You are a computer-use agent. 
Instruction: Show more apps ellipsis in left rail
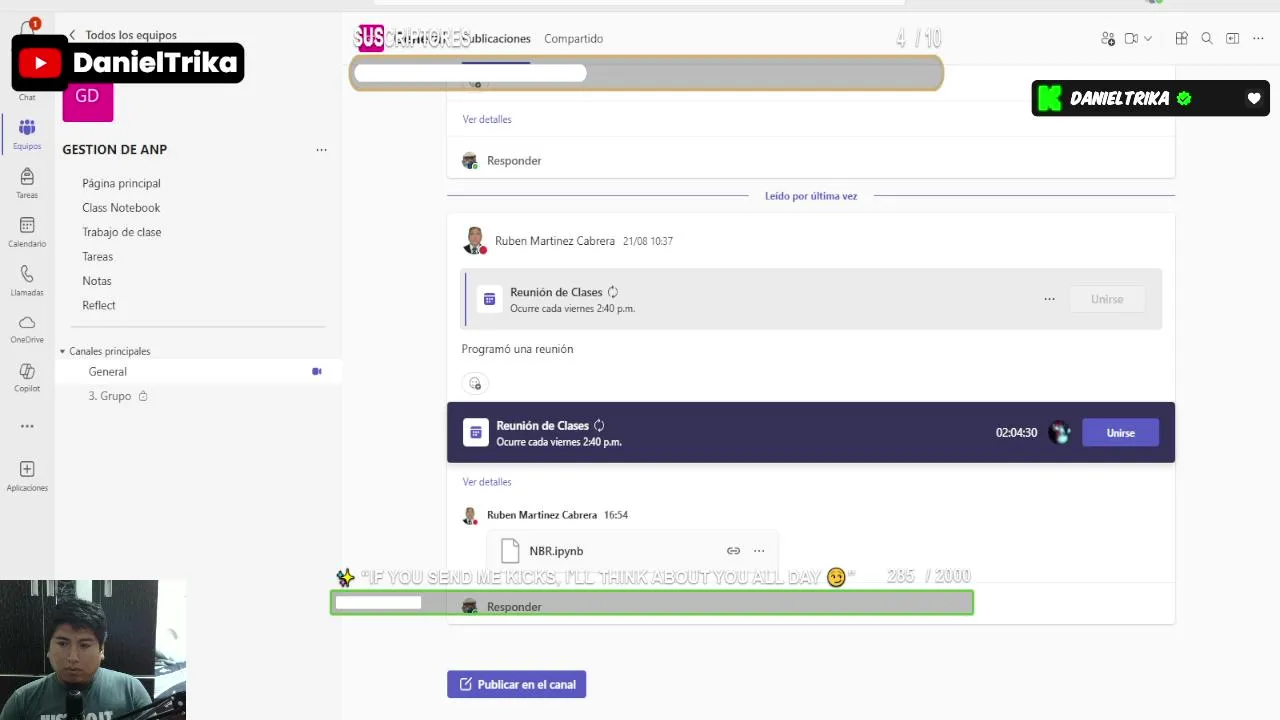(x=27, y=426)
